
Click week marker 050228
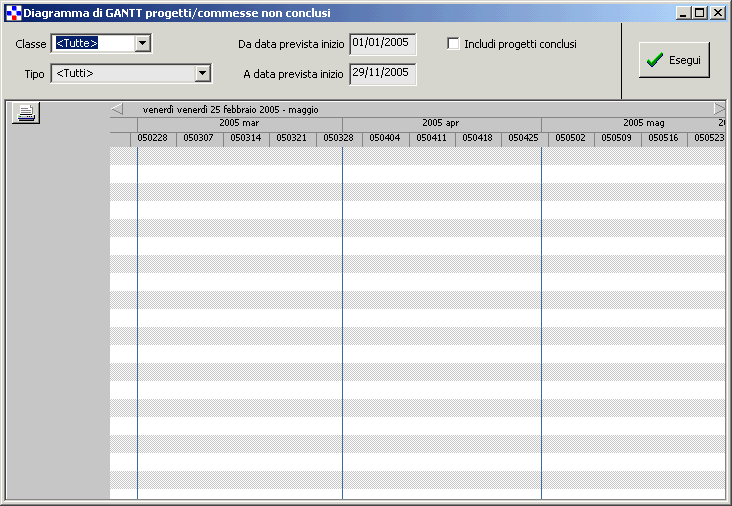tap(153, 138)
